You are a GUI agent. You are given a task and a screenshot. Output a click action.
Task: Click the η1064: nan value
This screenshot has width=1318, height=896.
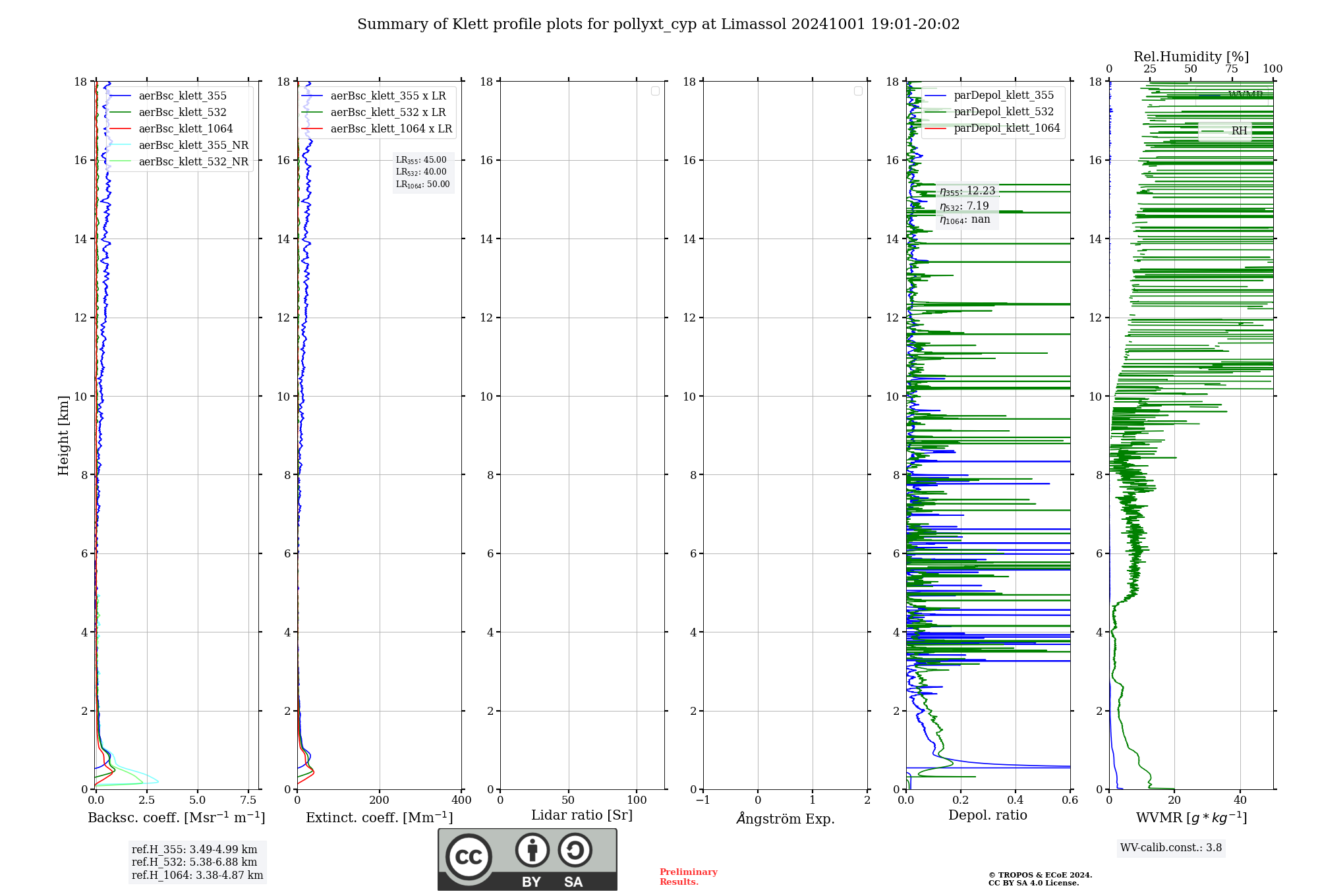pos(965,220)
